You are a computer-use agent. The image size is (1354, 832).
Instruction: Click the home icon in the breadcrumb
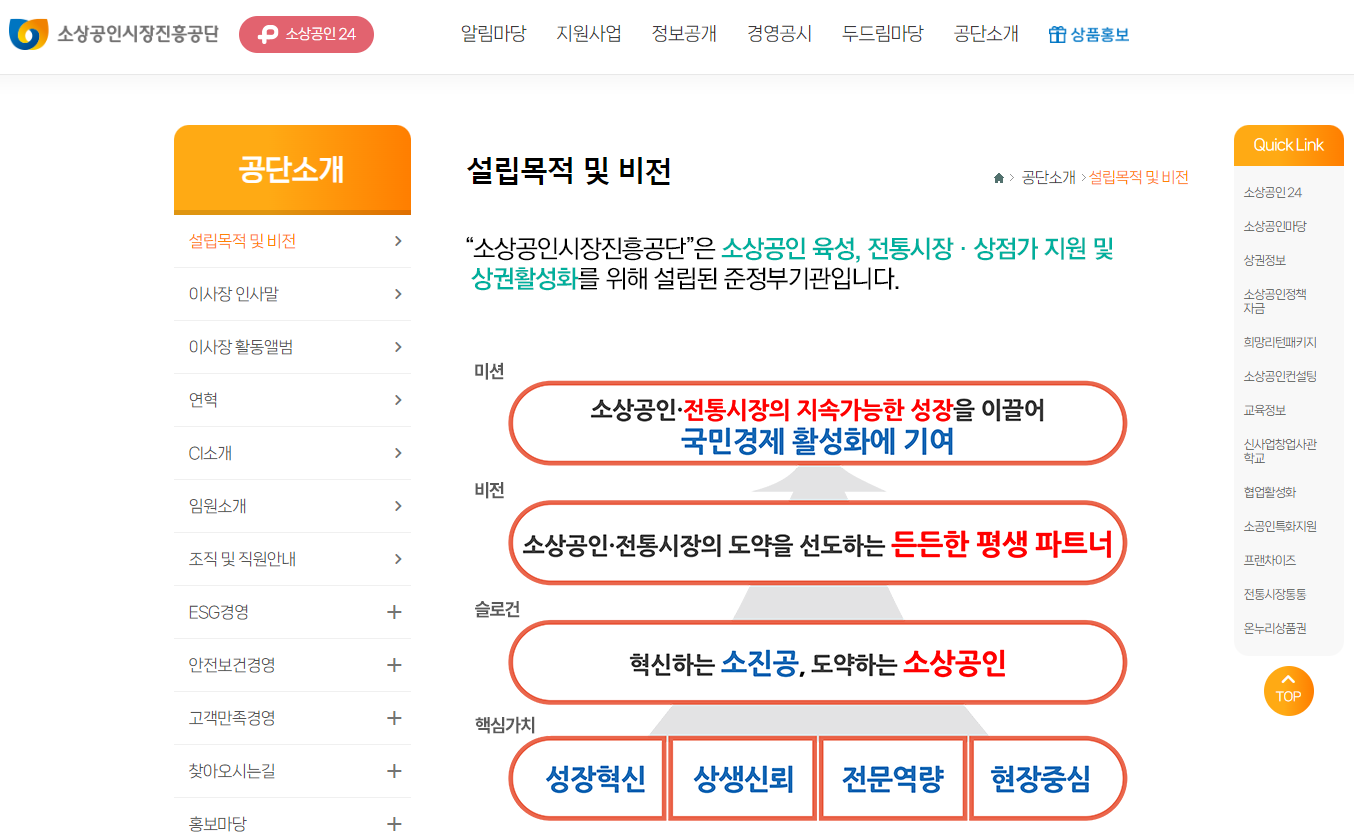coord(997,177)
